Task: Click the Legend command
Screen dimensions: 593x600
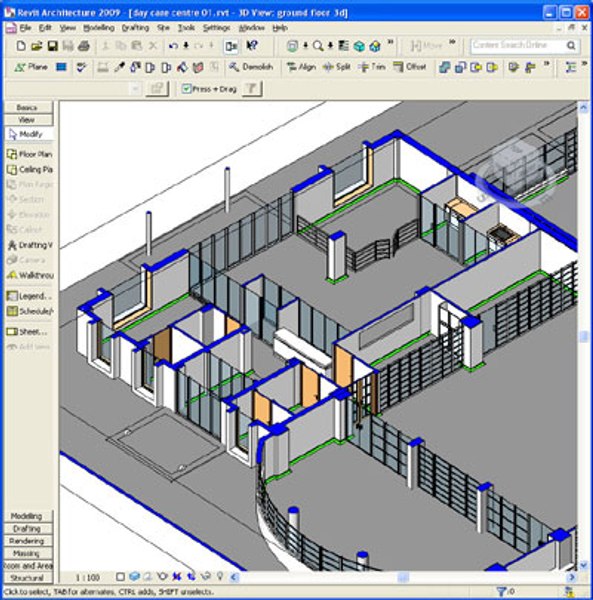Action: coord(30,296)
